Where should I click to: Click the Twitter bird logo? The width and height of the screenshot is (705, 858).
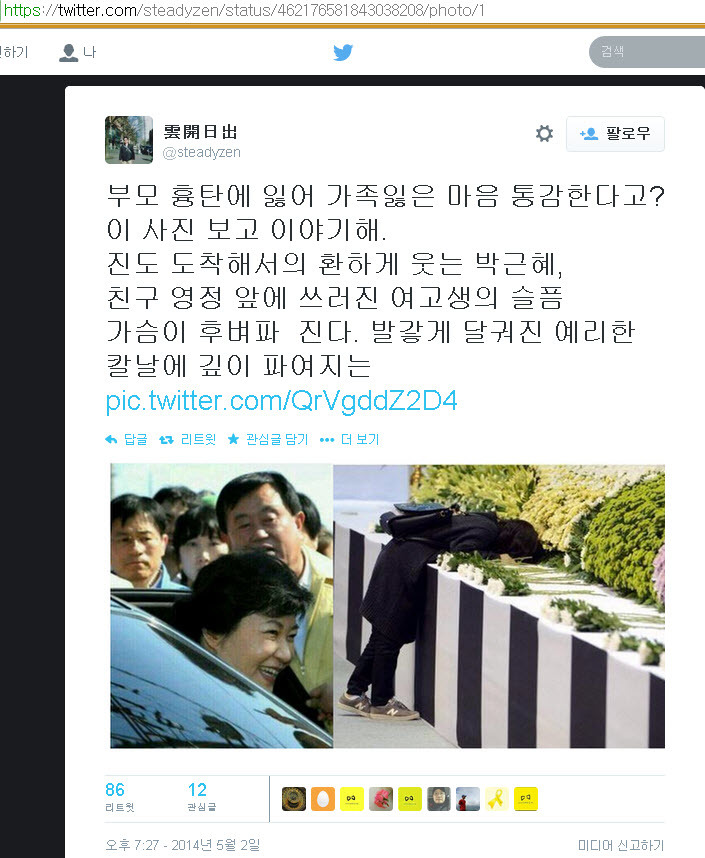tap(343, 53)
